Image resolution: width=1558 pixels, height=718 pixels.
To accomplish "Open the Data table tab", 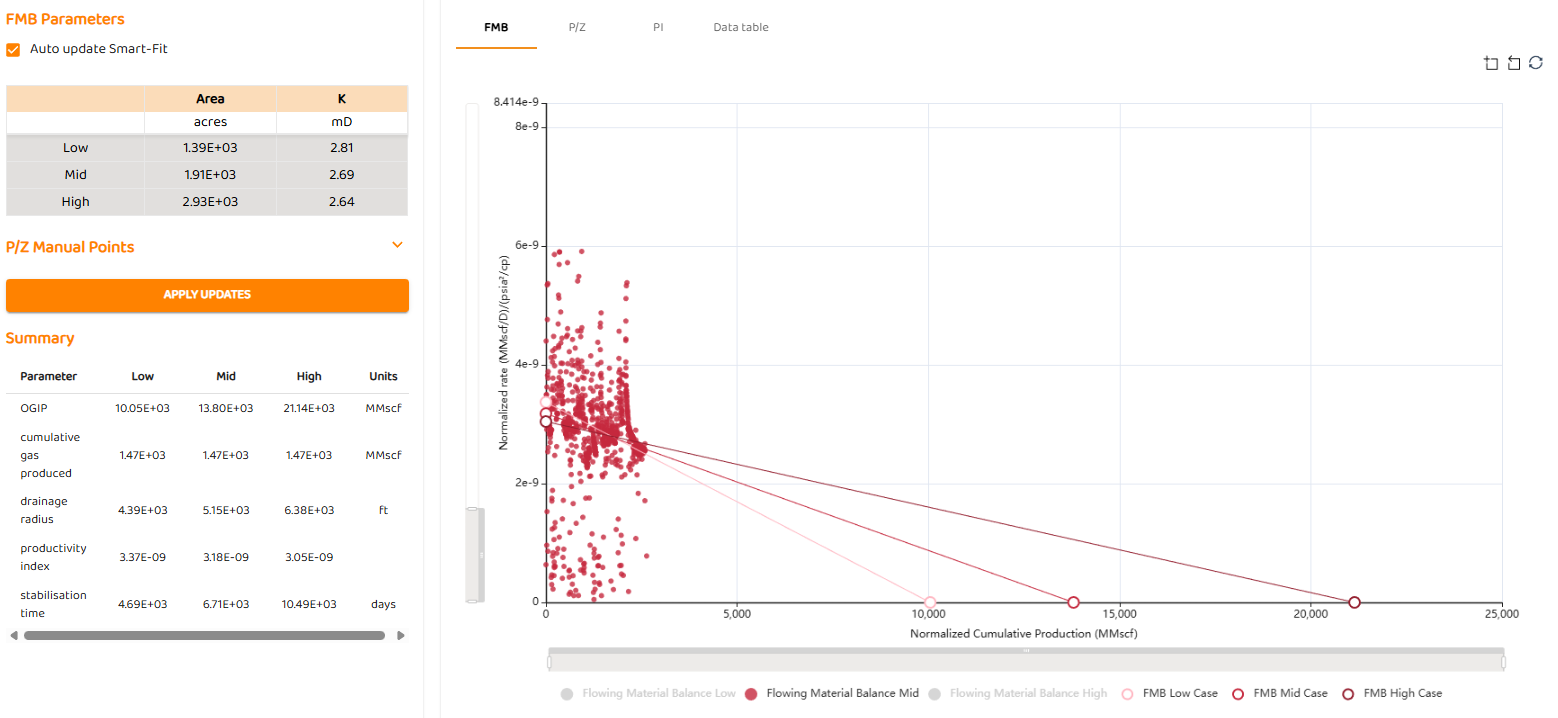I will coord(741,27).
